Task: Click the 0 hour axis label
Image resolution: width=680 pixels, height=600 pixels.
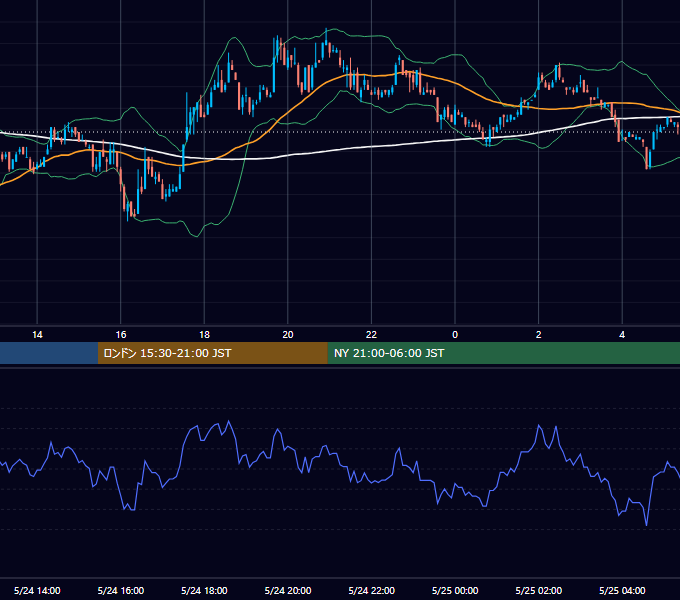Action: [x=455, y=335]
